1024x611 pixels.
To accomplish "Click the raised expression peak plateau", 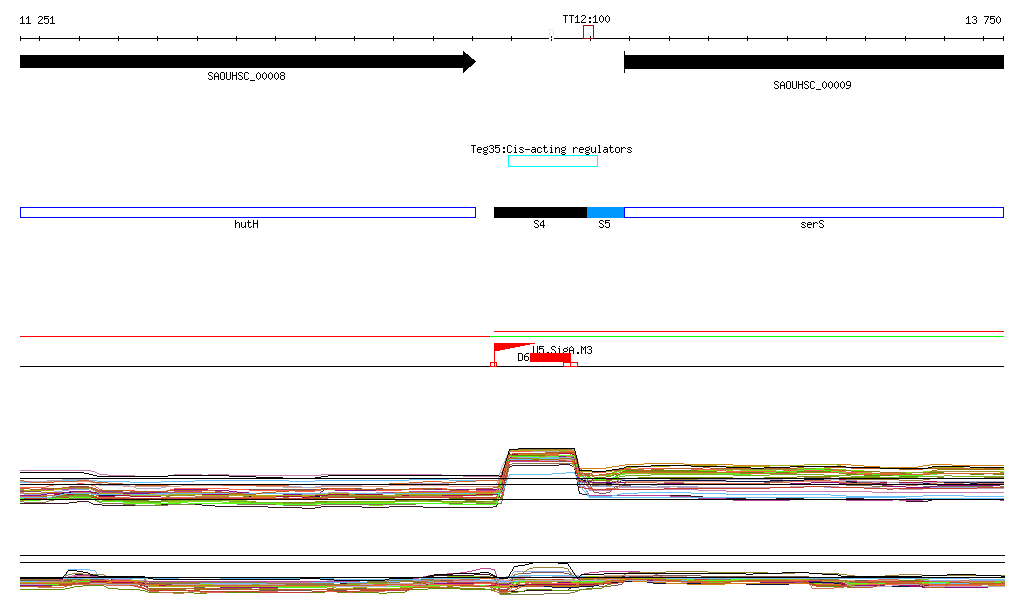I will pos(542,452).
